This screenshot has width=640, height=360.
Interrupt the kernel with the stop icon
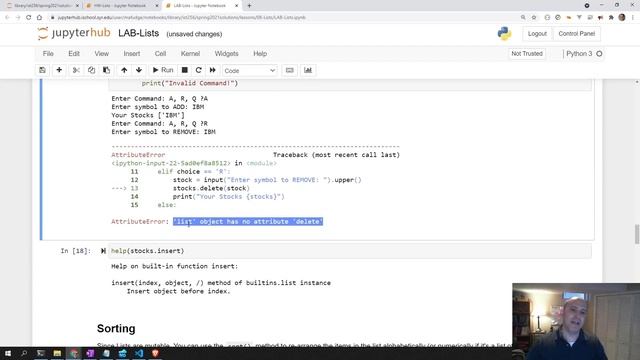click(184, 70)
